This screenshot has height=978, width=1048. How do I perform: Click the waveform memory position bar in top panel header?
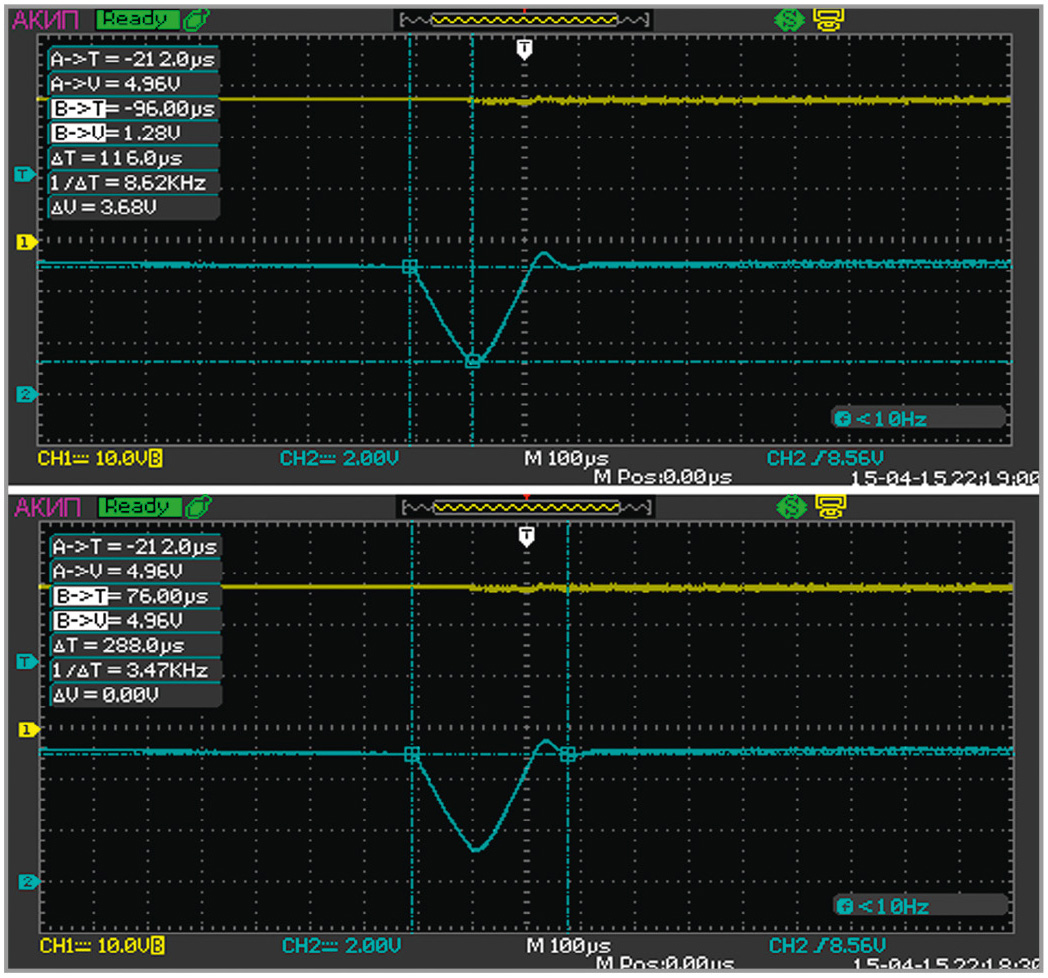pyautogui.click(x=524, y=19)
